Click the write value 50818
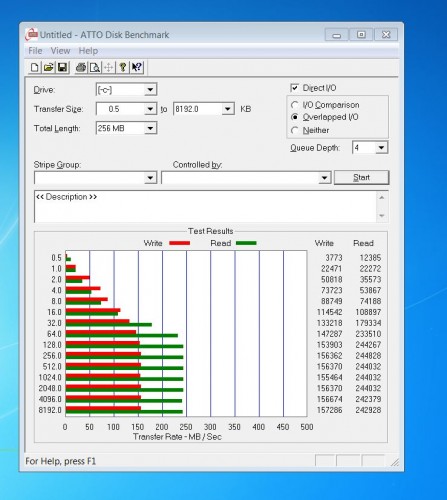This screenshot has height=500, width=447. (x=332, y=279)
